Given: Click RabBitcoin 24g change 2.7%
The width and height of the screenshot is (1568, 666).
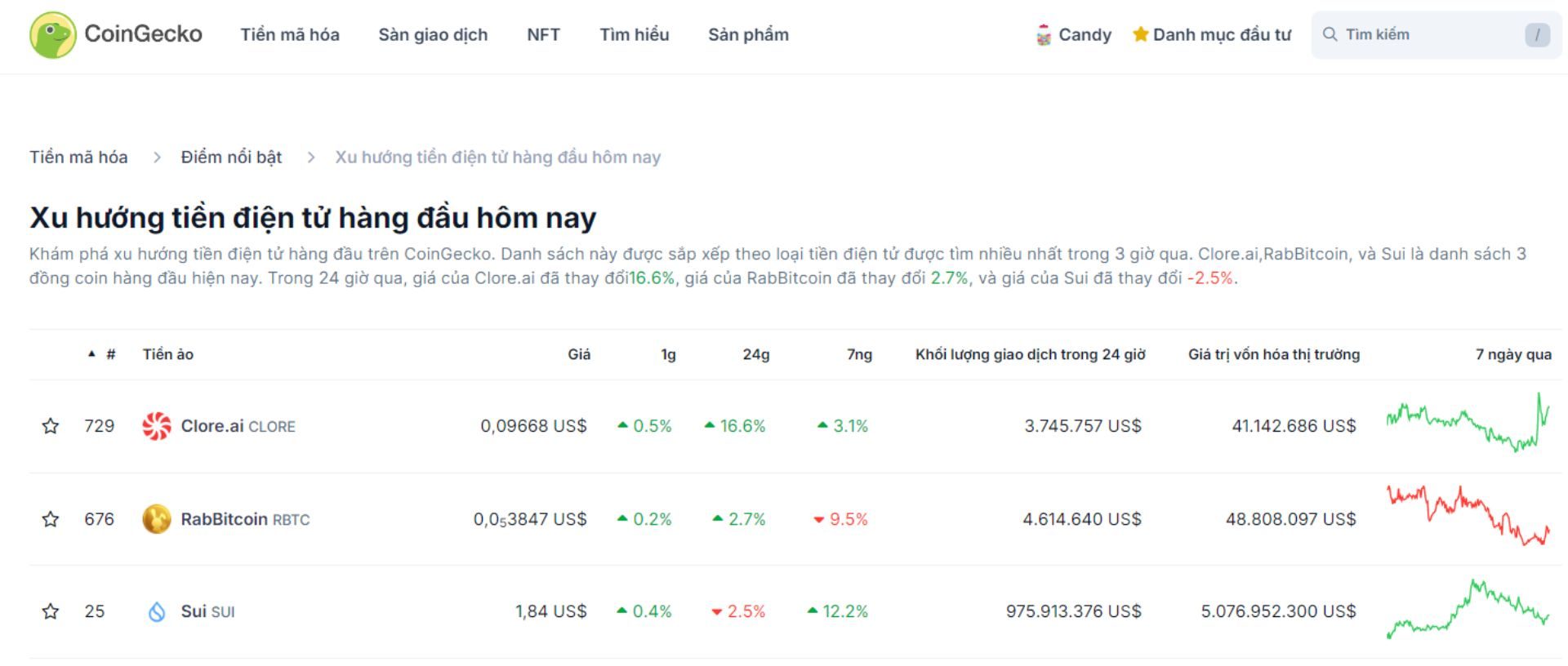Looking at the screenshot, I should click(x=739, y=519).
